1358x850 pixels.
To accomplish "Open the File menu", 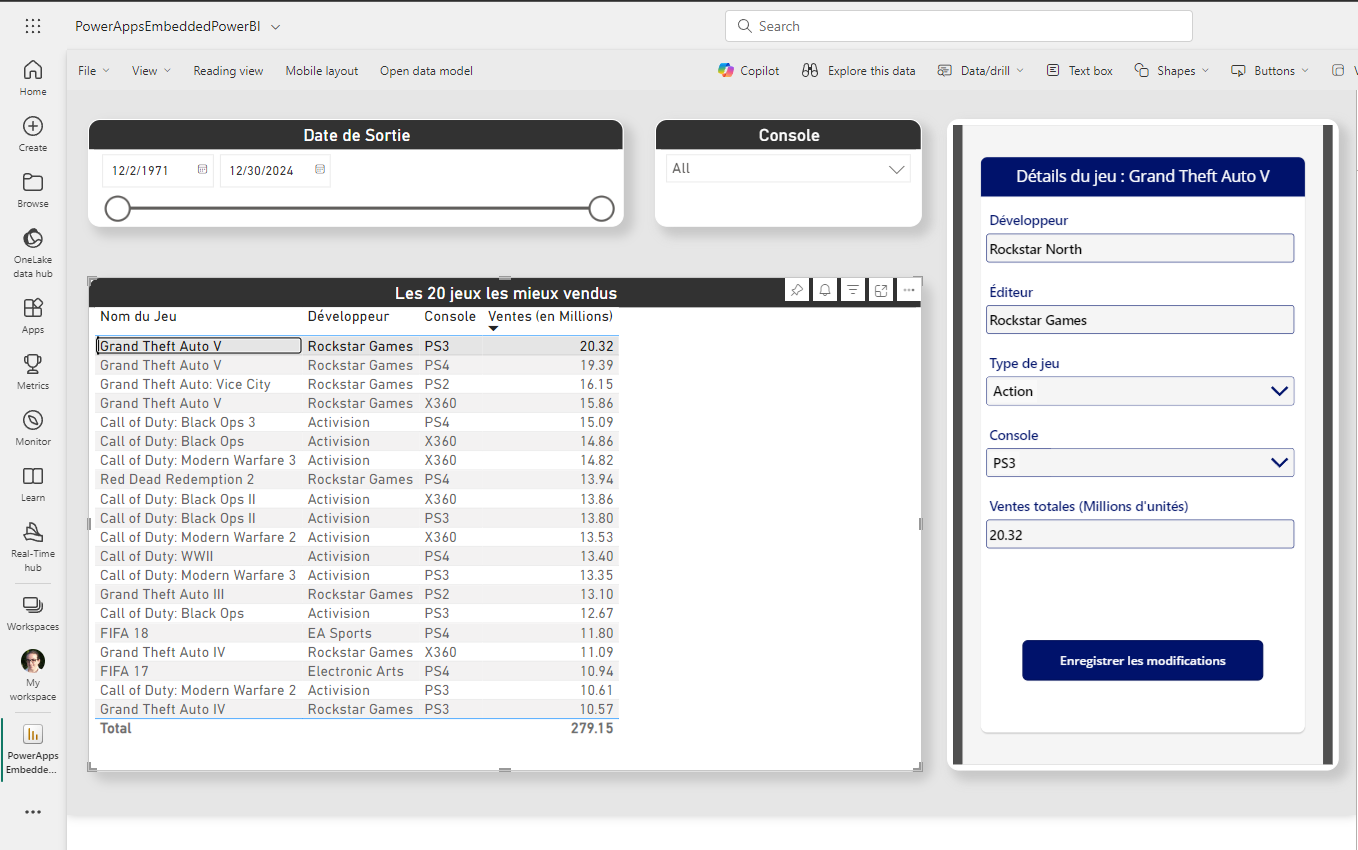I will (x=94, y=71).
